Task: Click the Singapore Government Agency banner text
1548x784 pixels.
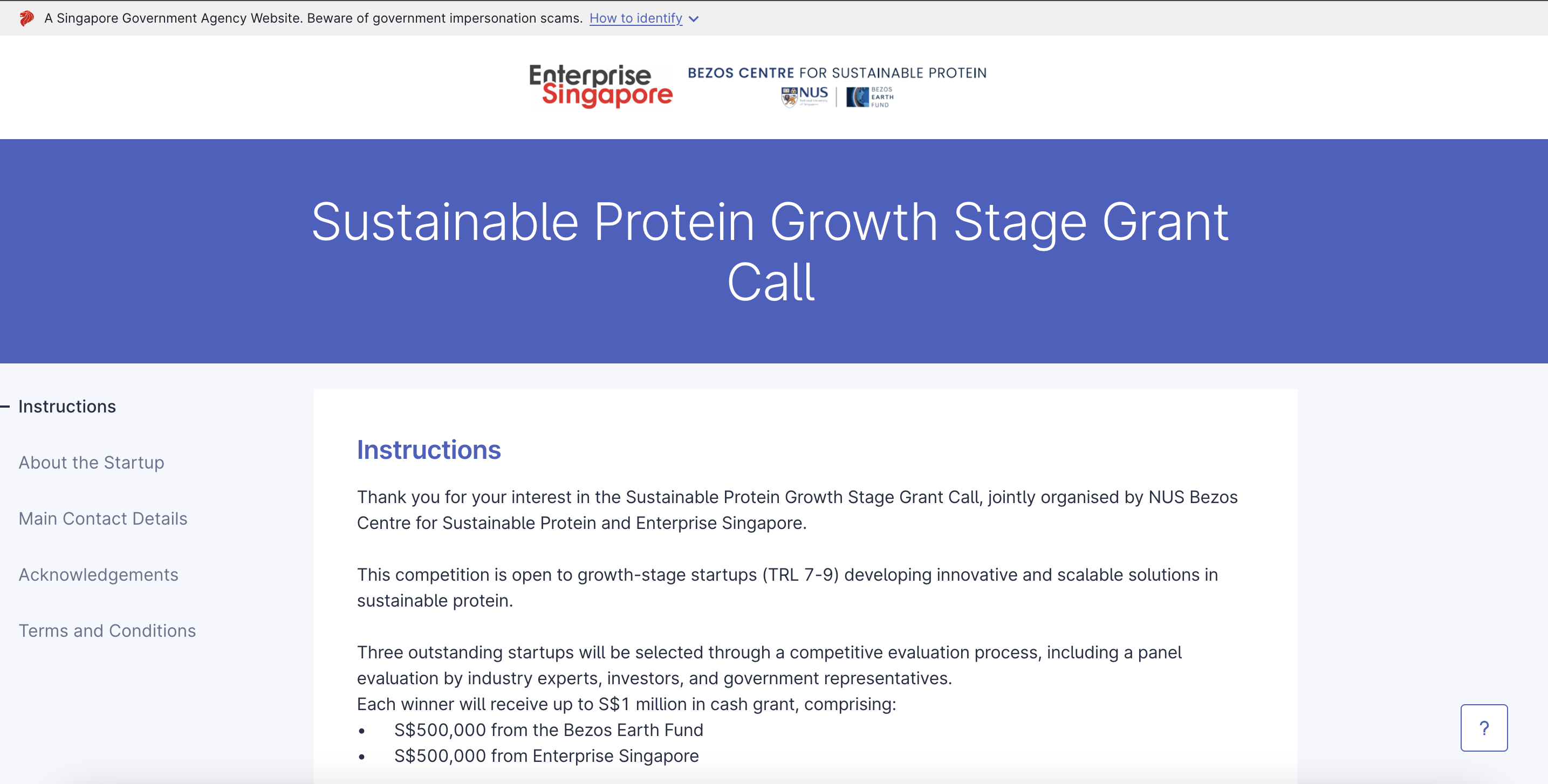Action: pyautogui.click(x=313, y=19)
